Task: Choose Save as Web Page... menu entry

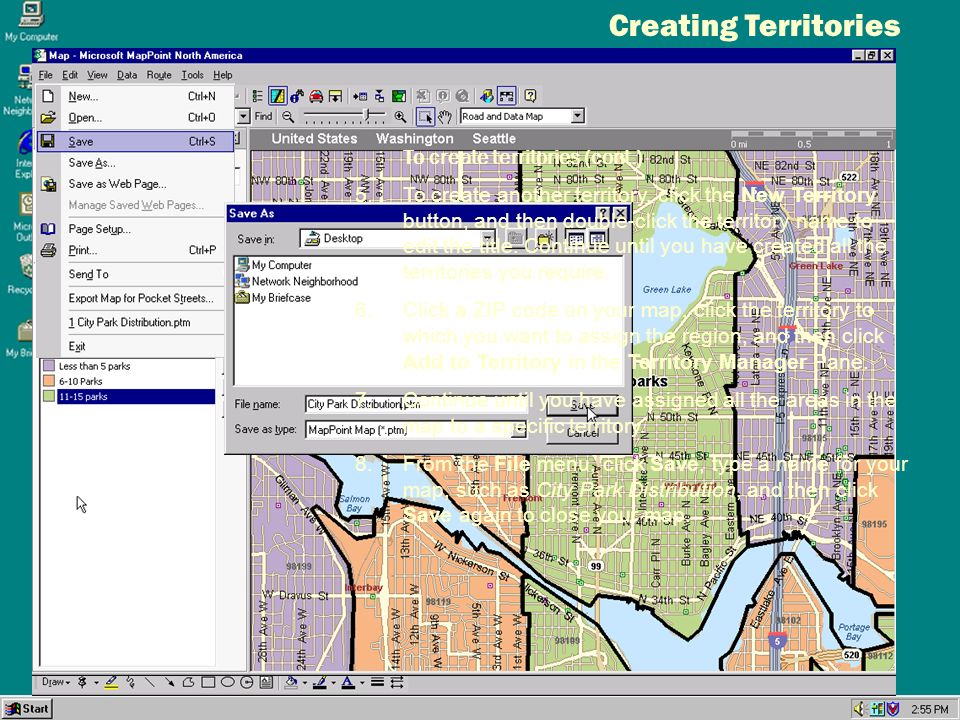Action: [x=135, y=184]
